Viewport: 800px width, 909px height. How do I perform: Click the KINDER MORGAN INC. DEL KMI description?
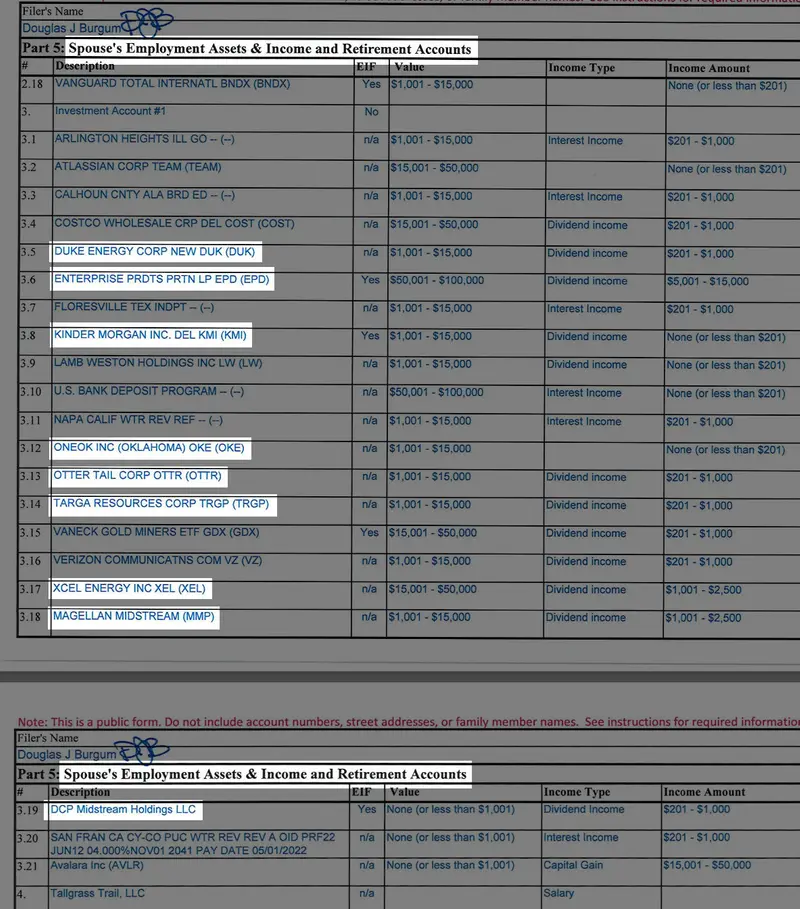click(x=150, y=336)
